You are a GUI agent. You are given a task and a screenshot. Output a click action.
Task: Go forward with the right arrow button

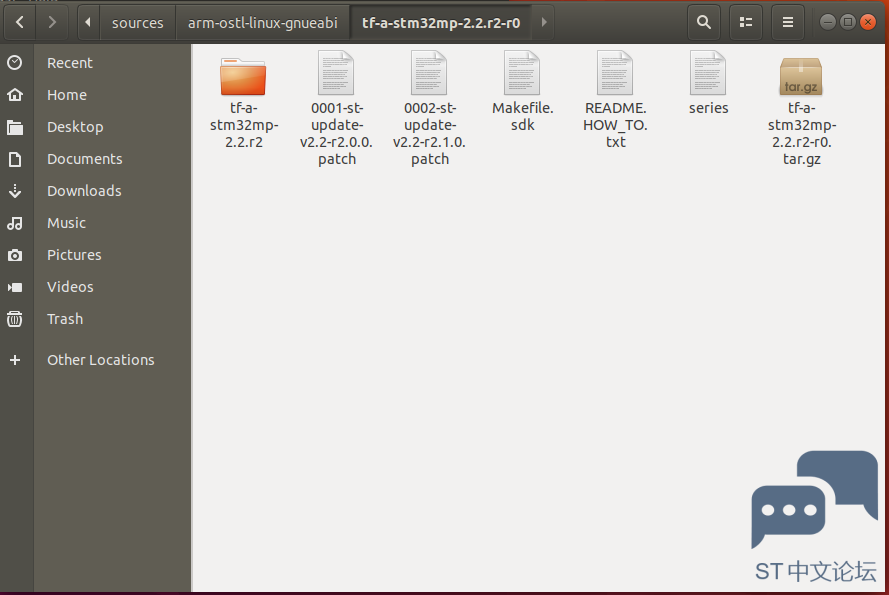coord(52,23)
